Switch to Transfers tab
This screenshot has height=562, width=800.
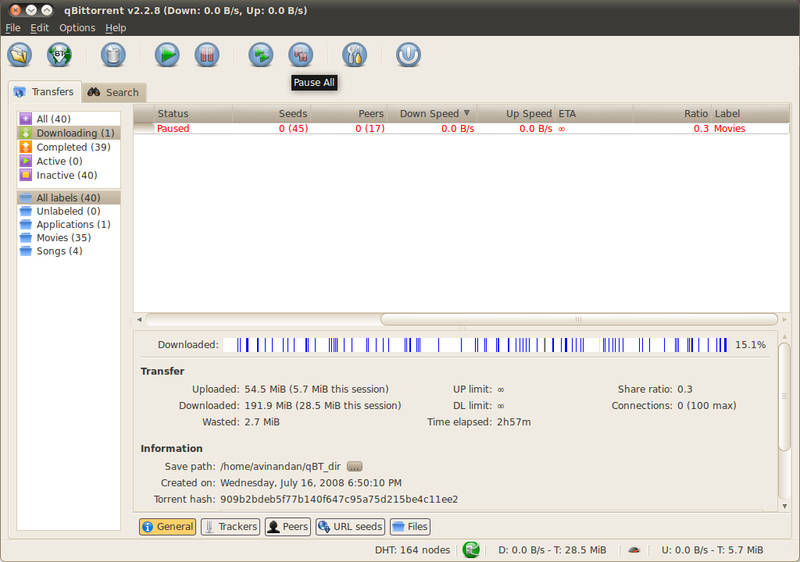click(44, 92)
